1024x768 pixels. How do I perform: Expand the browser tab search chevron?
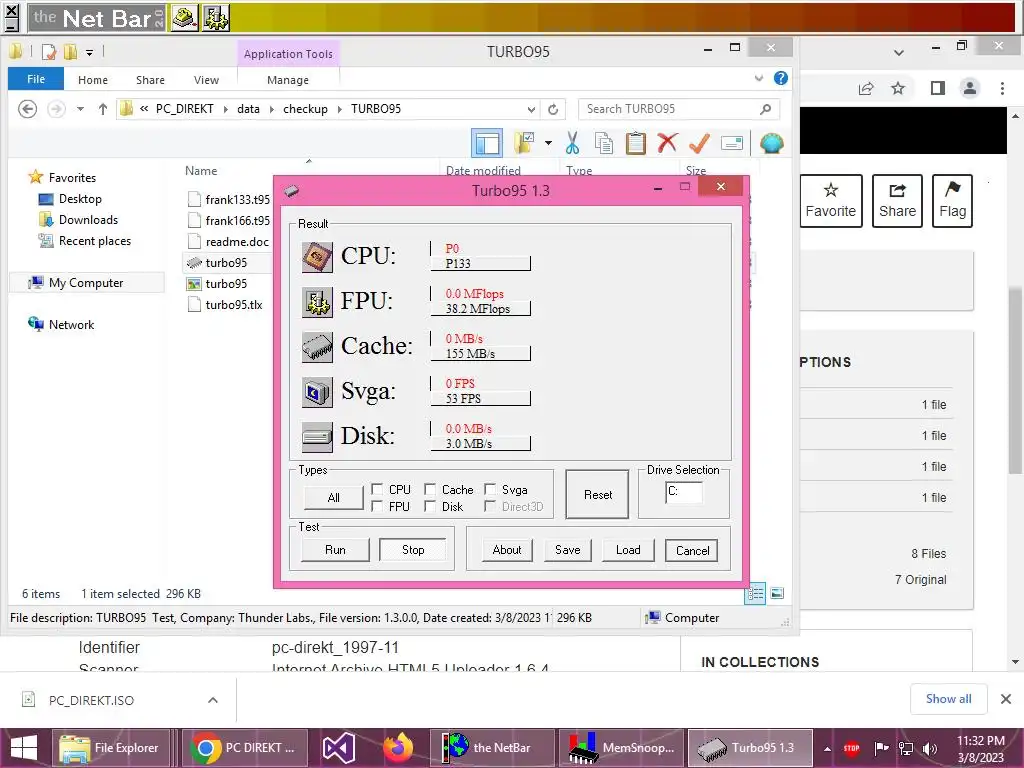pos(899,52)
